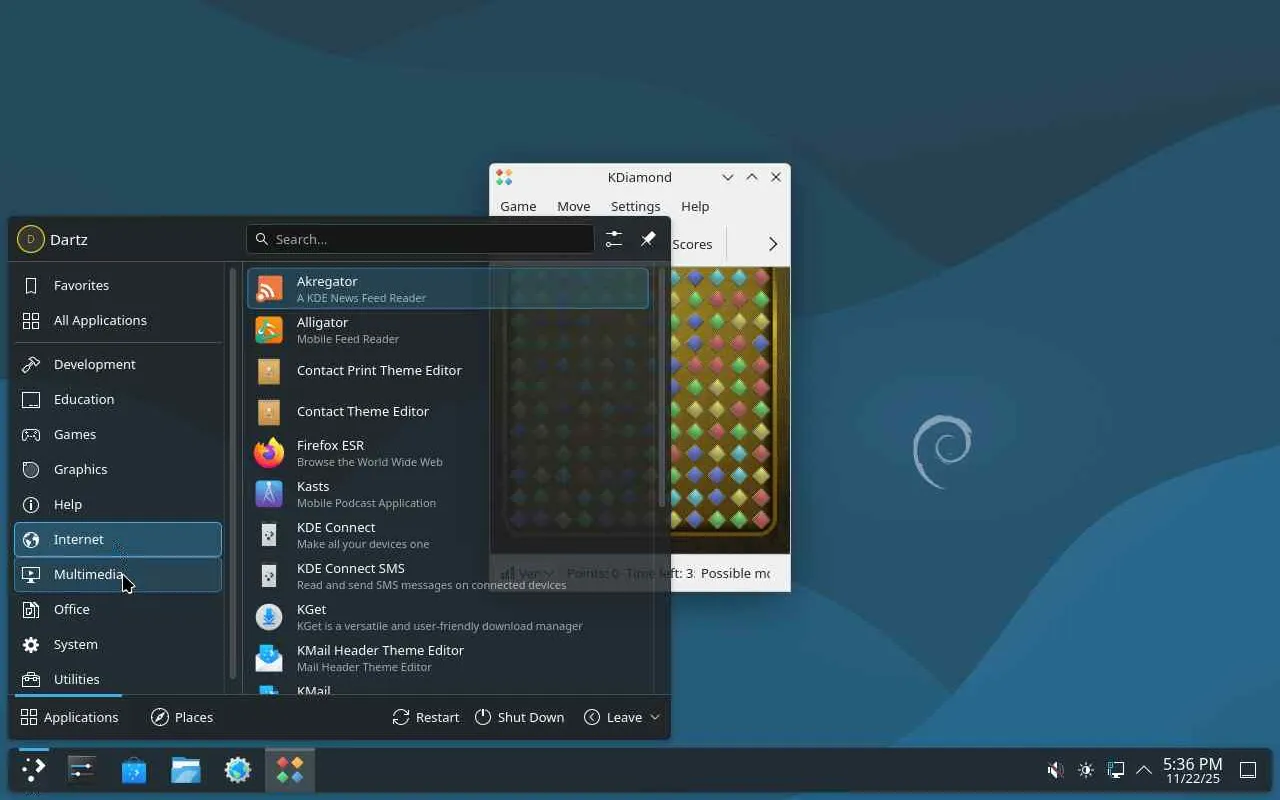Image resolution: width=1280 pixels, height=800 pixels.
Task: Switch to the Places tab
Action: point(182,717)
